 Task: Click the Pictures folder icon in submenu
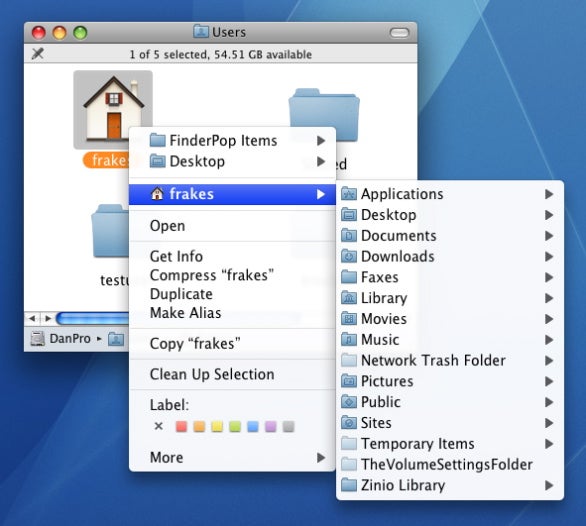(x=349, y=381)
